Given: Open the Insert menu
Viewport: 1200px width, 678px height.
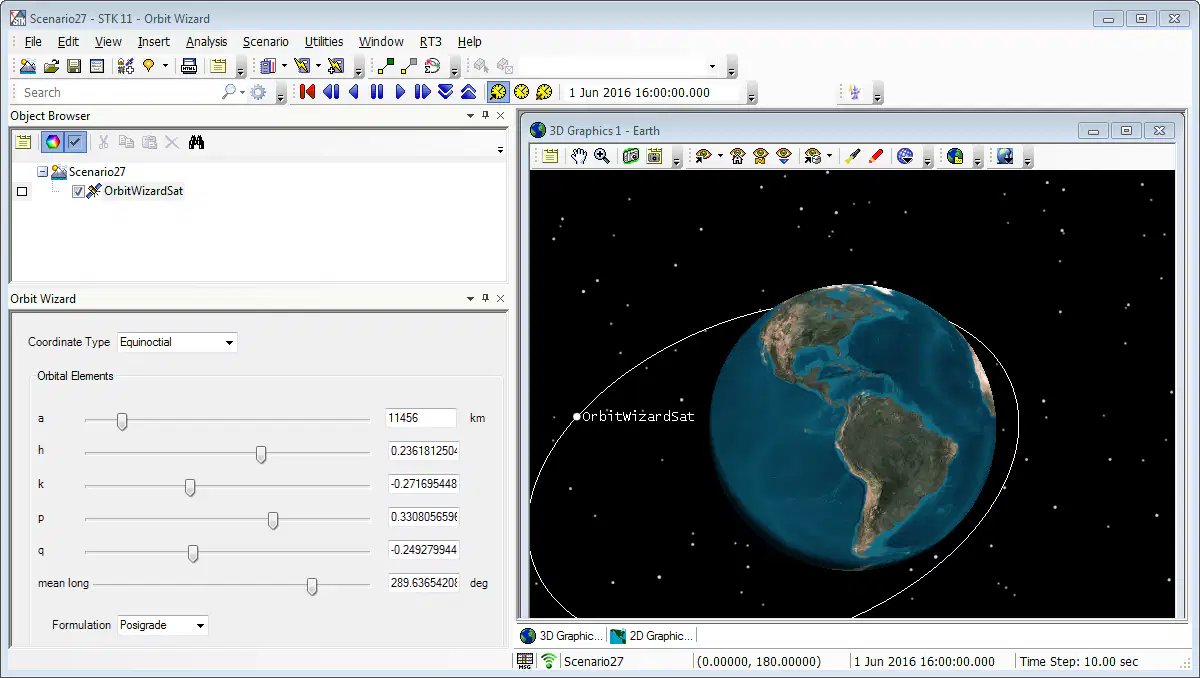Looking at the screenshot, I should tap(154, 41).
